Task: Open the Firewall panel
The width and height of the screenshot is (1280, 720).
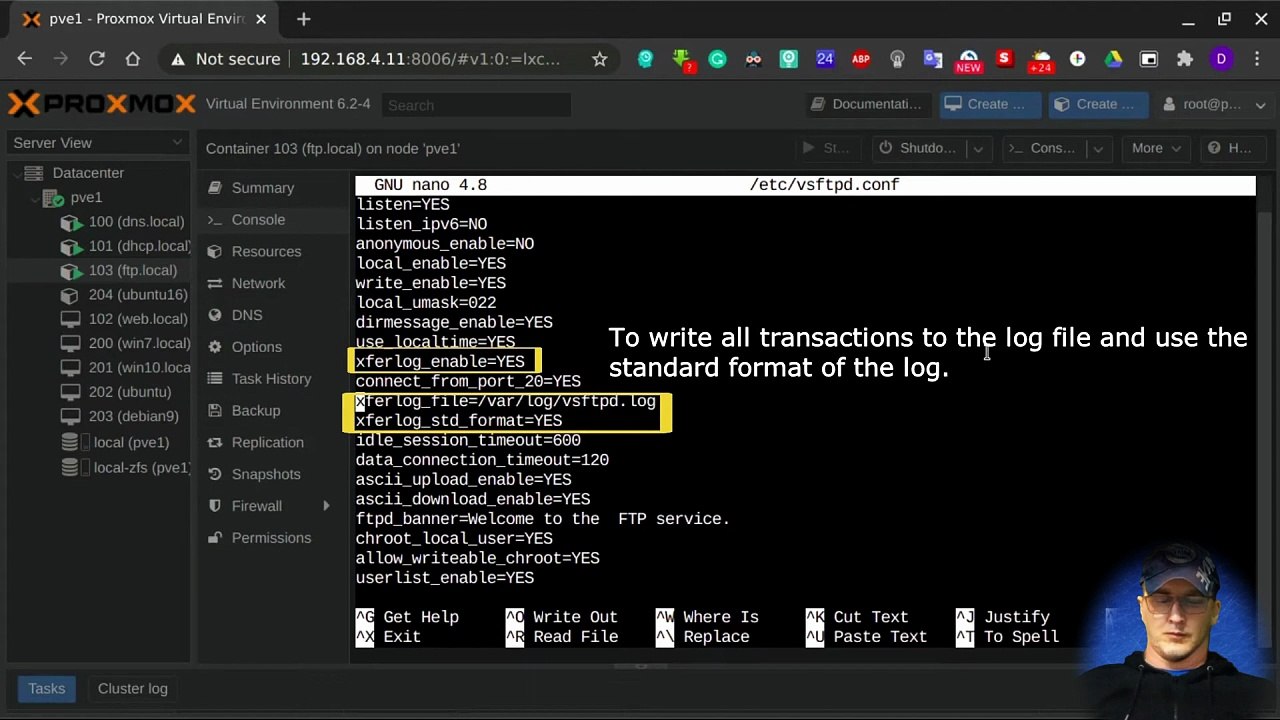Action: point(257,506)
